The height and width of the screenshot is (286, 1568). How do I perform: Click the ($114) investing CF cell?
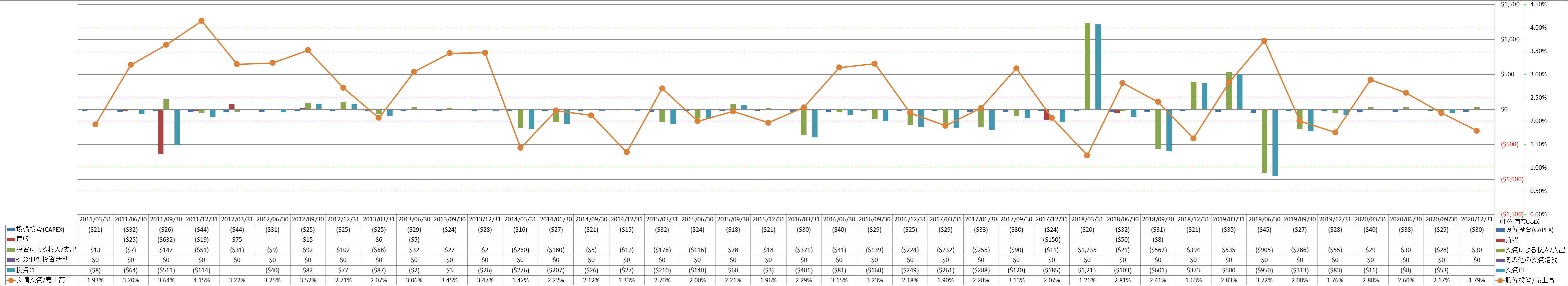[202, 270]
